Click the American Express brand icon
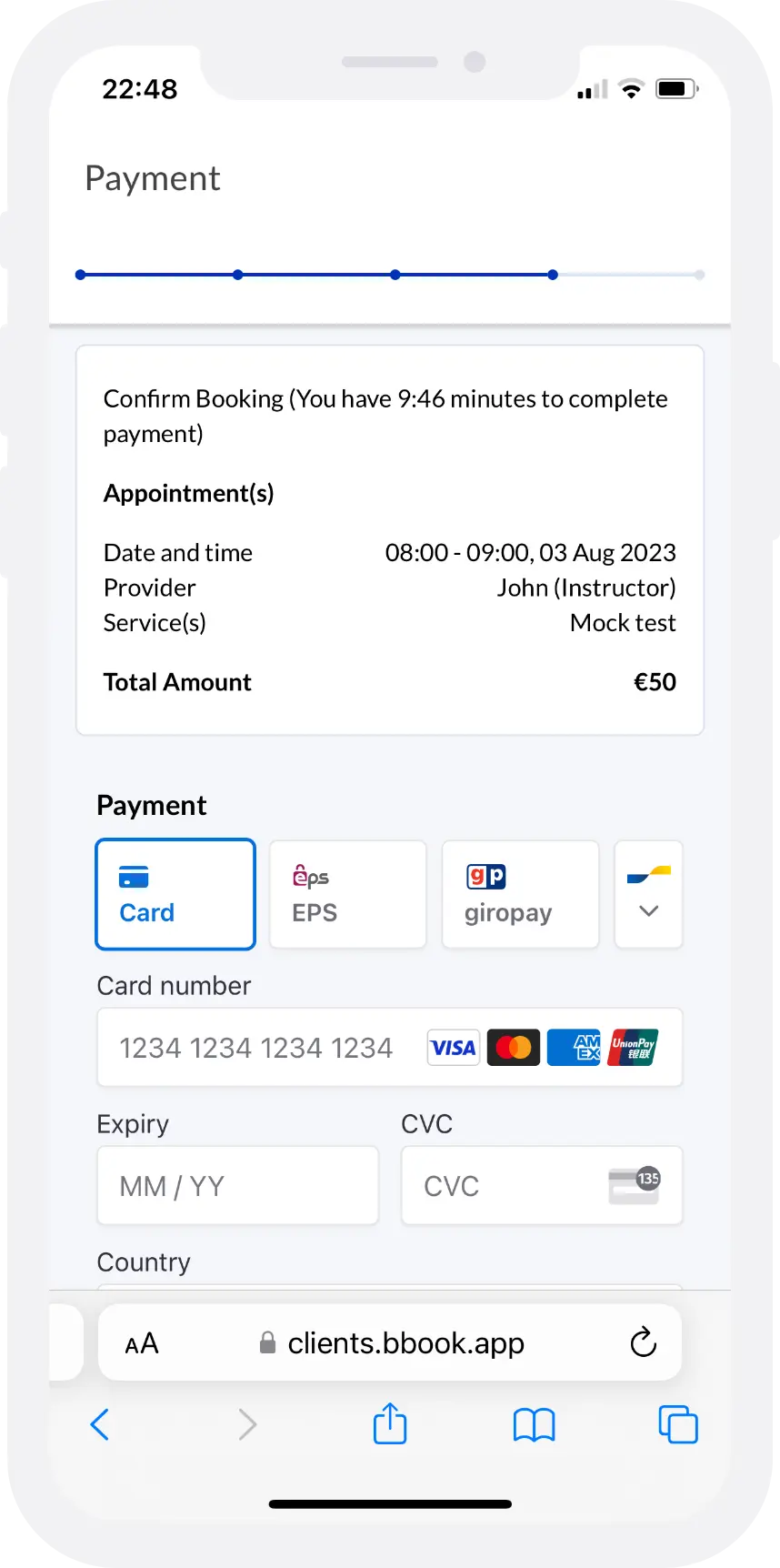The image size is (780, 1568). (x=574, y=1048)
